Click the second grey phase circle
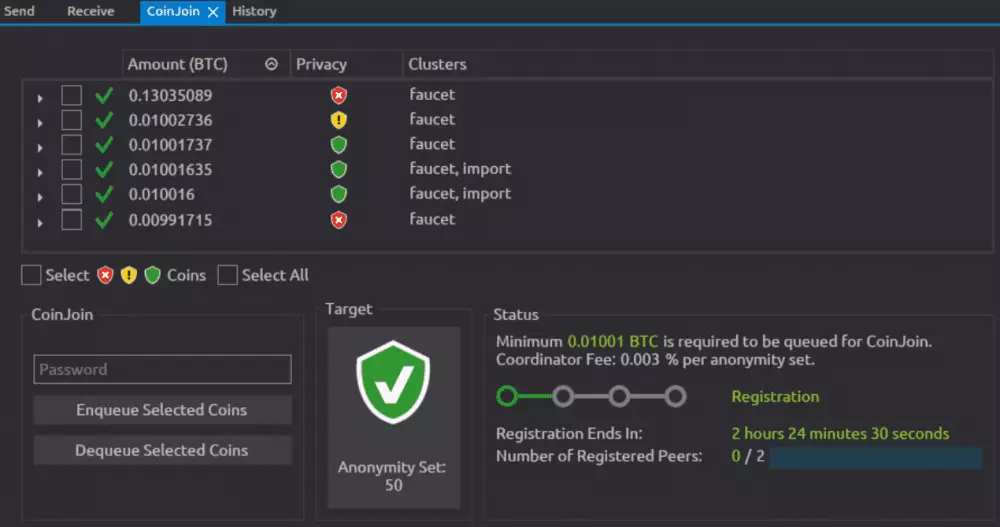This screenshot has width=1000, height=527. pos(563,396)
